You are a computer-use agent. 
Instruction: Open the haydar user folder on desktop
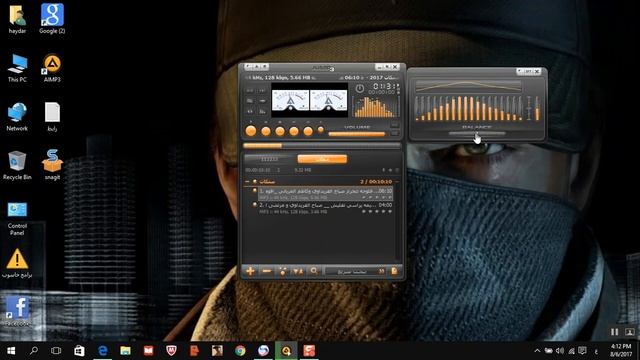pyautogui.click(x=17, y=19)
